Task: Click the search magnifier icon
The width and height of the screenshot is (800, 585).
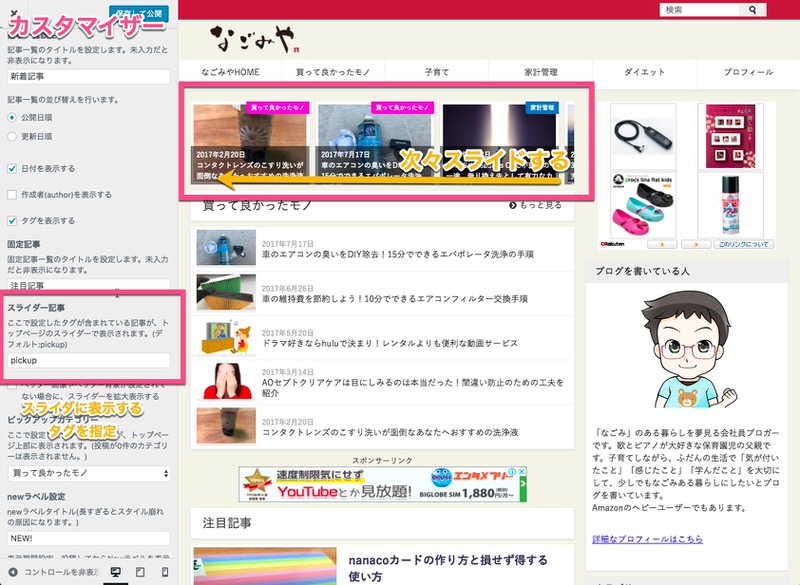Action: coord(753,10)
